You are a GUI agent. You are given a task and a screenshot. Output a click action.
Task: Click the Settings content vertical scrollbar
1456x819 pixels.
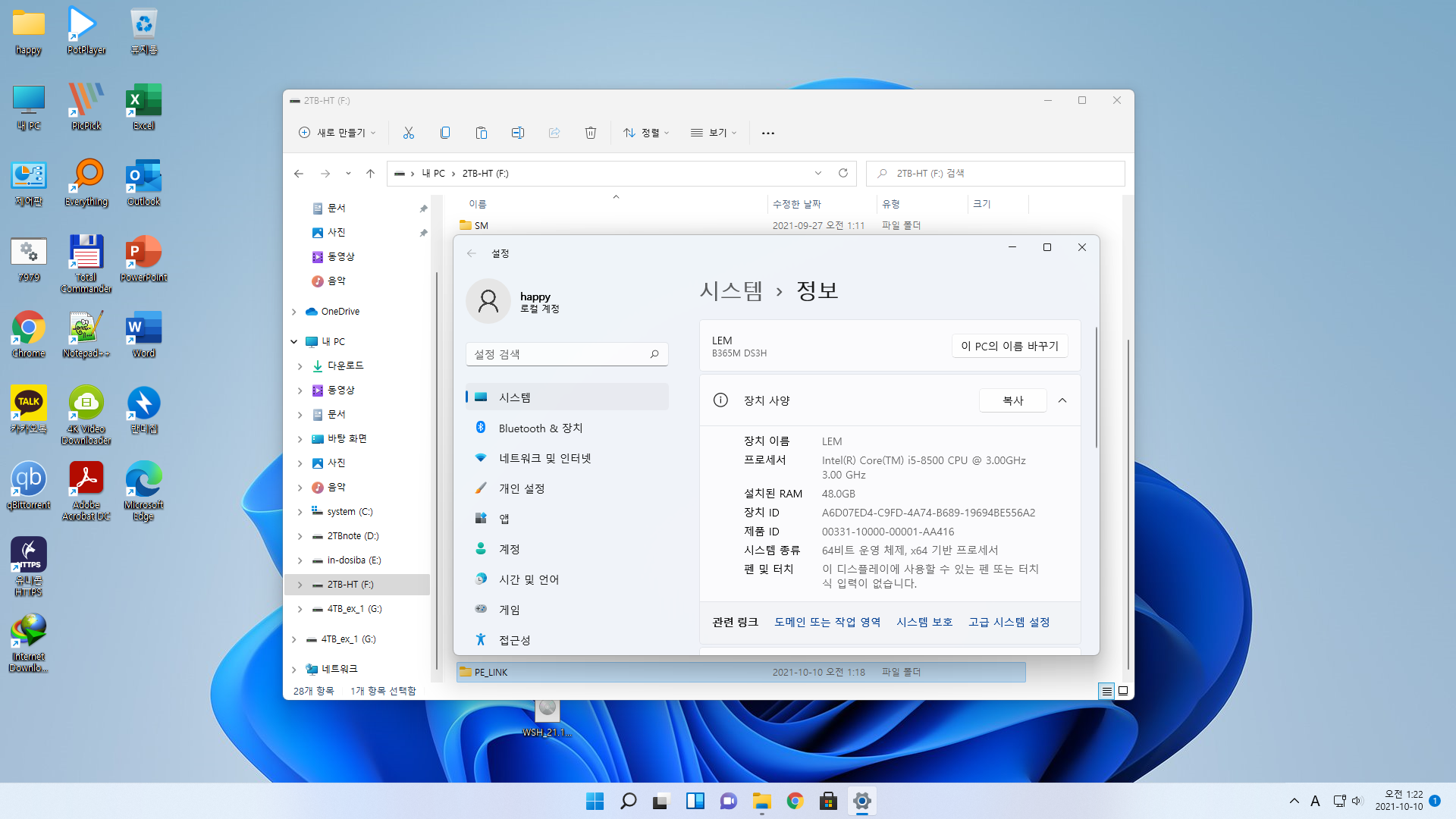tap(1096, 387)
